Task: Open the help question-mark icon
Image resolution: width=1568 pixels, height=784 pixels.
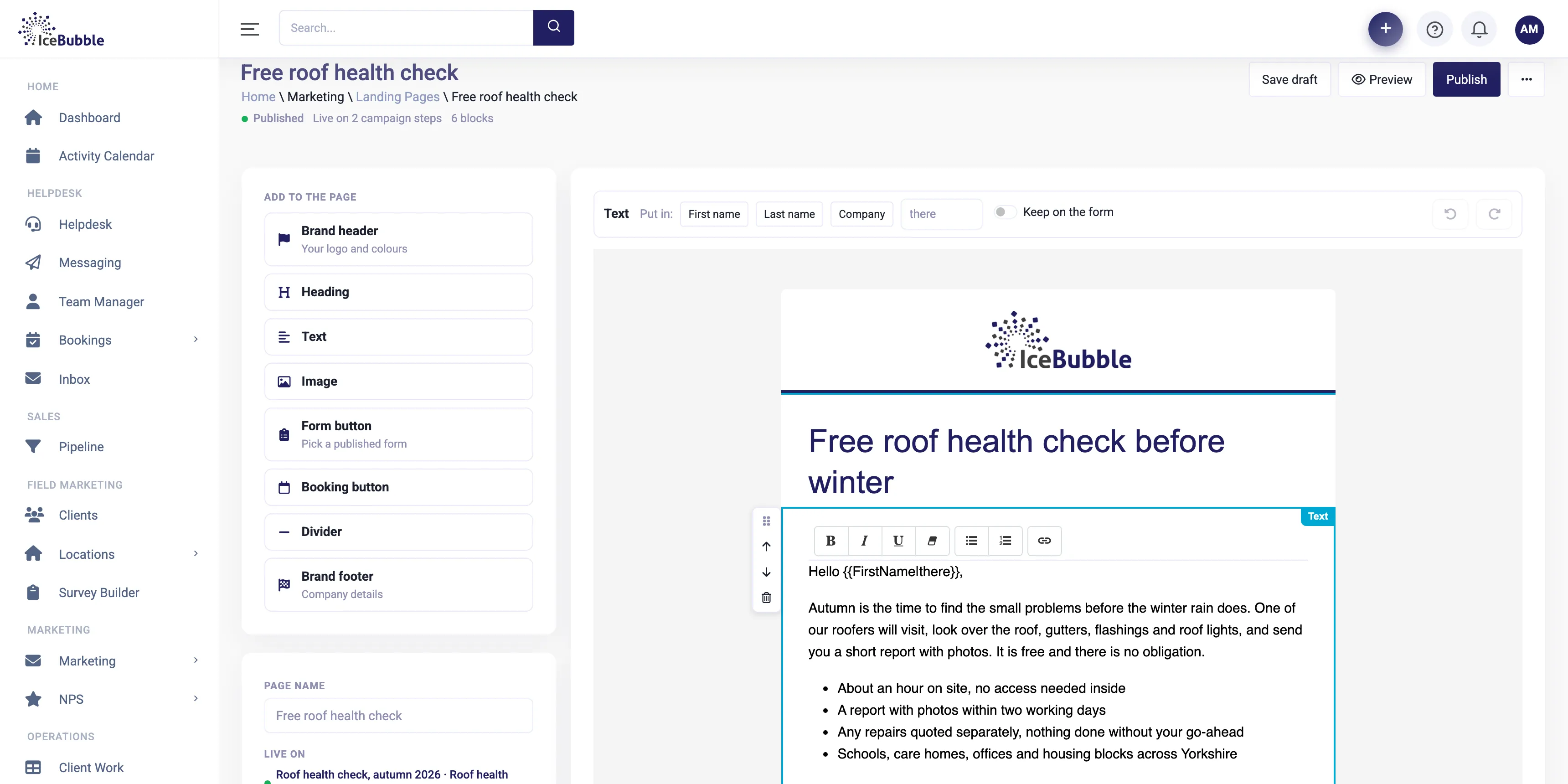Action: [1435, 29]
